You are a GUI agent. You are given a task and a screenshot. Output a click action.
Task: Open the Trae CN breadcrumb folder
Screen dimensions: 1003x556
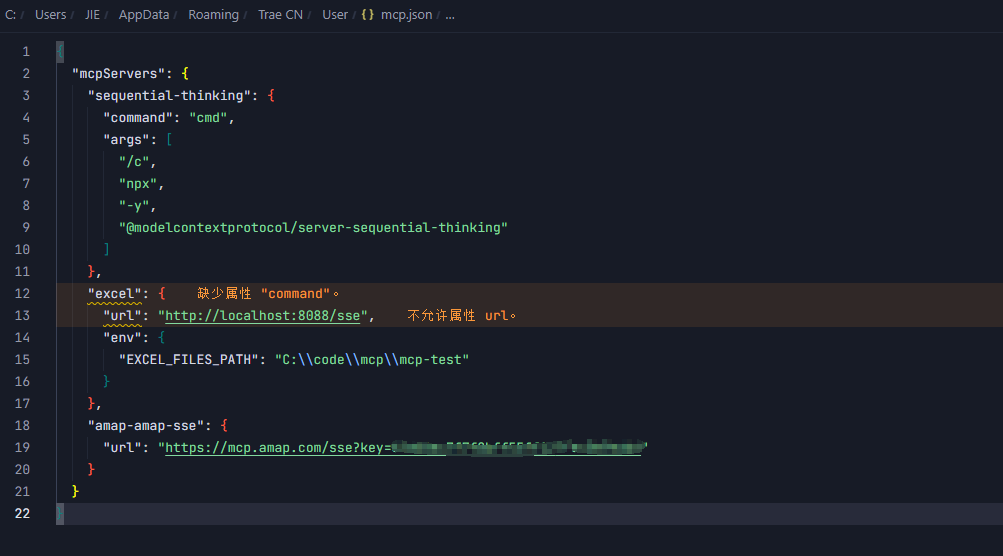coord(280,14)
